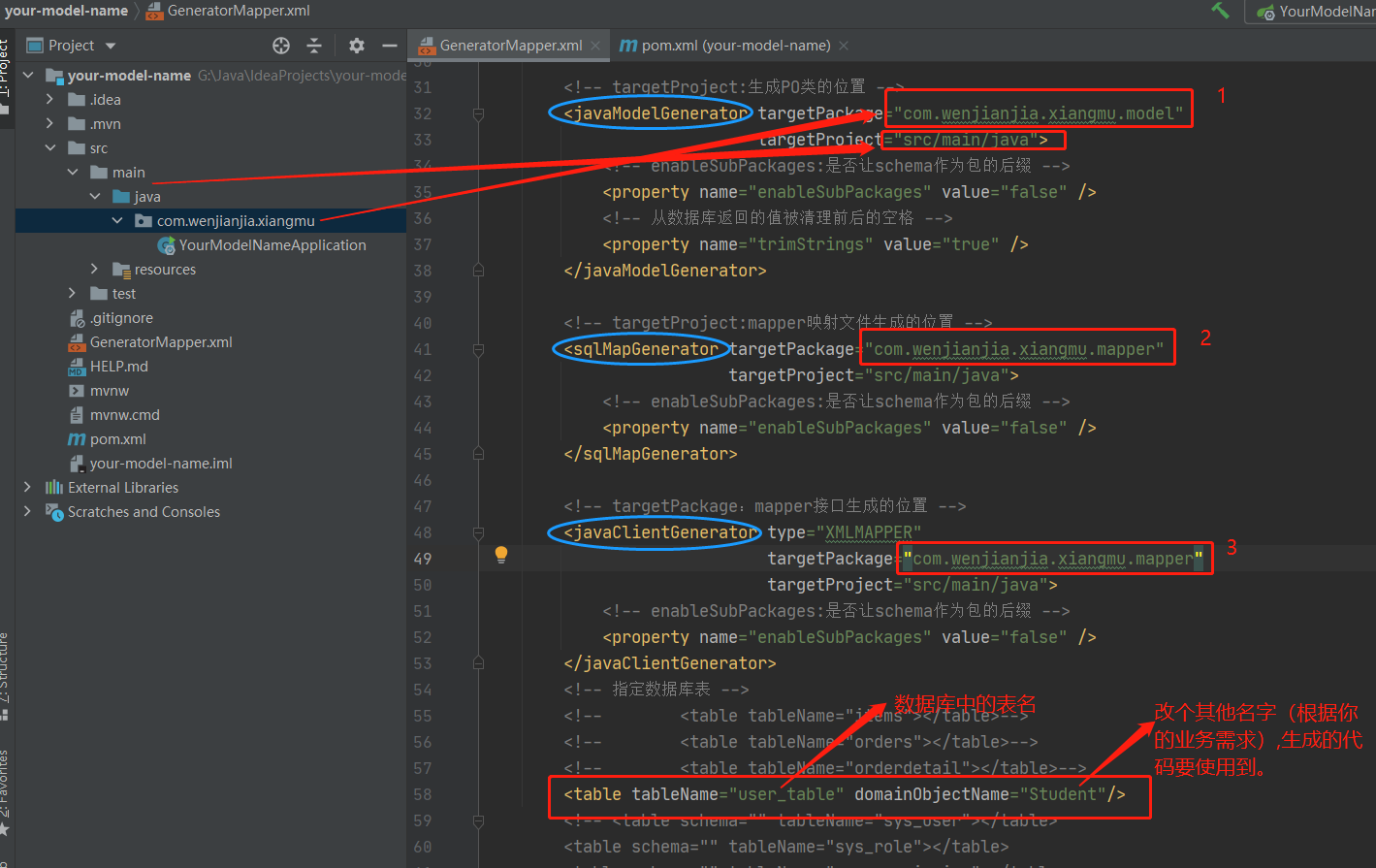Viewport: 1376px width, 868px height.
Task: Expand the .mvn folder
Action: point(49,124)
